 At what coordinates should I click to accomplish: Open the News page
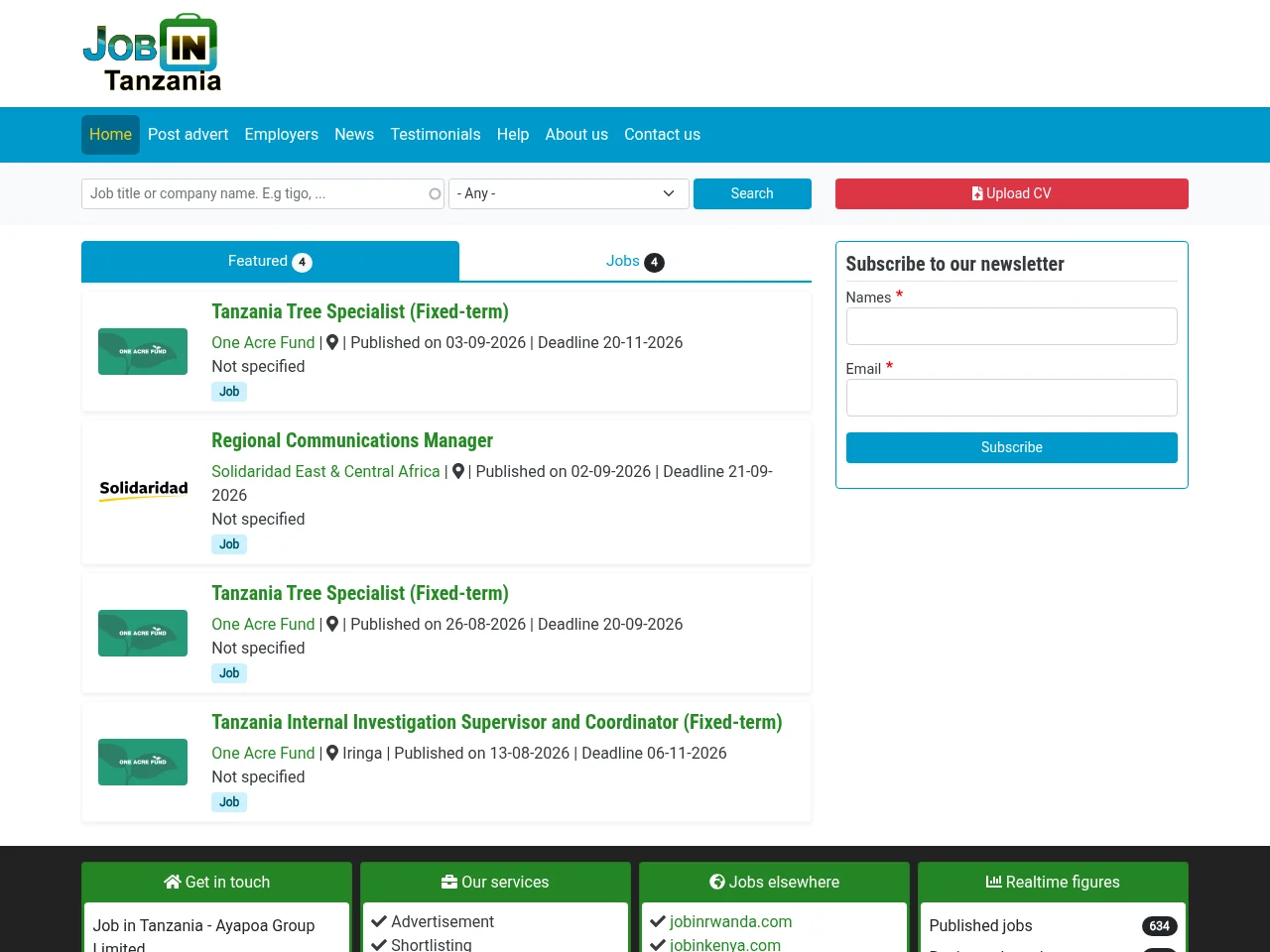[354, 135]
